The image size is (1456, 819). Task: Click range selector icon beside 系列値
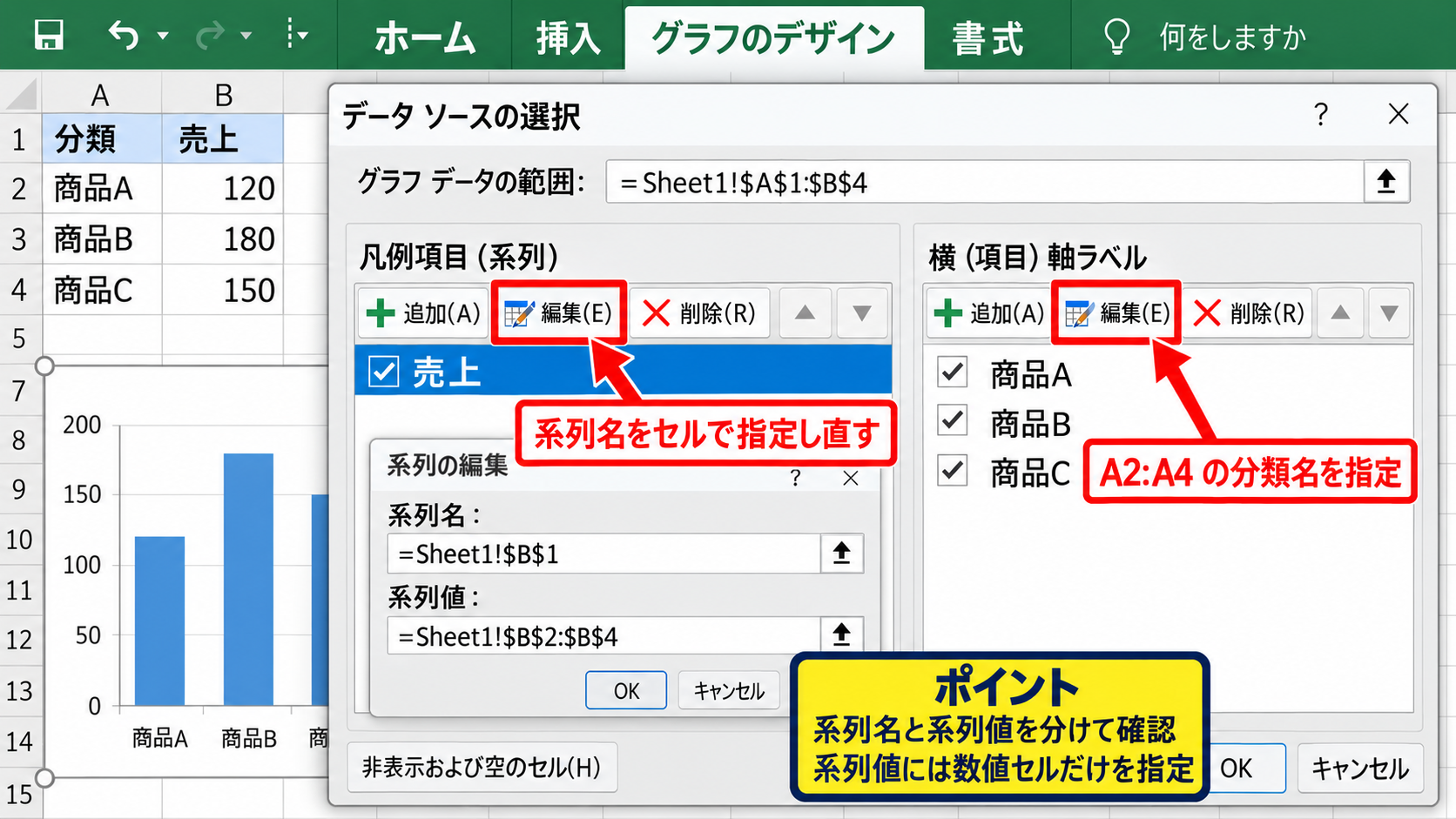pyautogui.click(x=841, y=635)
